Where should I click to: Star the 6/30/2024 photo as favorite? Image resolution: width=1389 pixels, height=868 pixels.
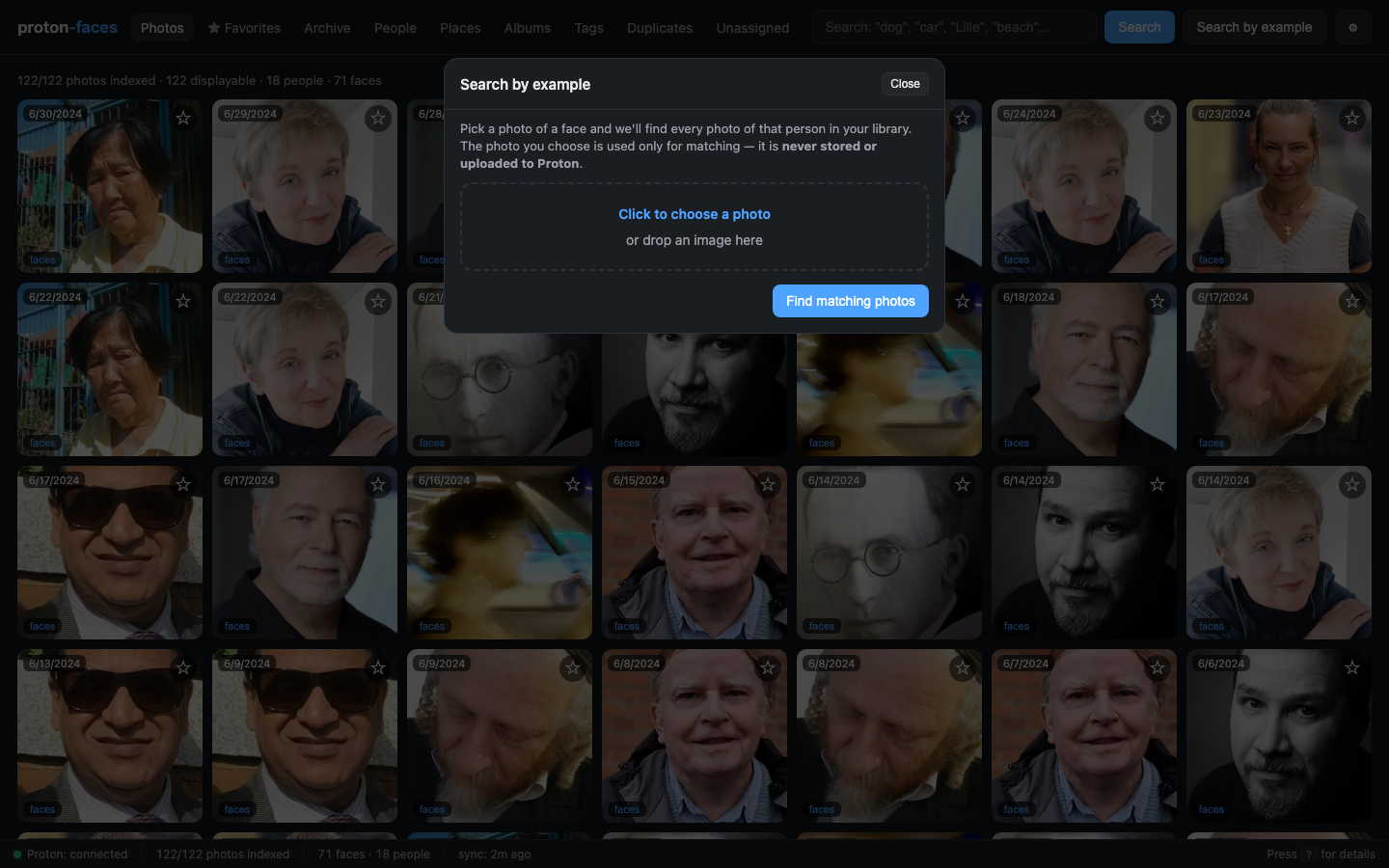point(183,118)
